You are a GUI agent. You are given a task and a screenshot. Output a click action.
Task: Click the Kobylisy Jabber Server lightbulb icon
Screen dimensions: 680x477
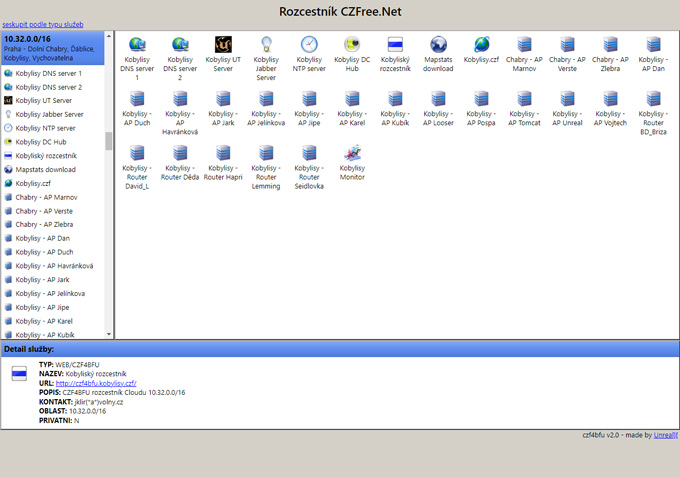[266, 44]
